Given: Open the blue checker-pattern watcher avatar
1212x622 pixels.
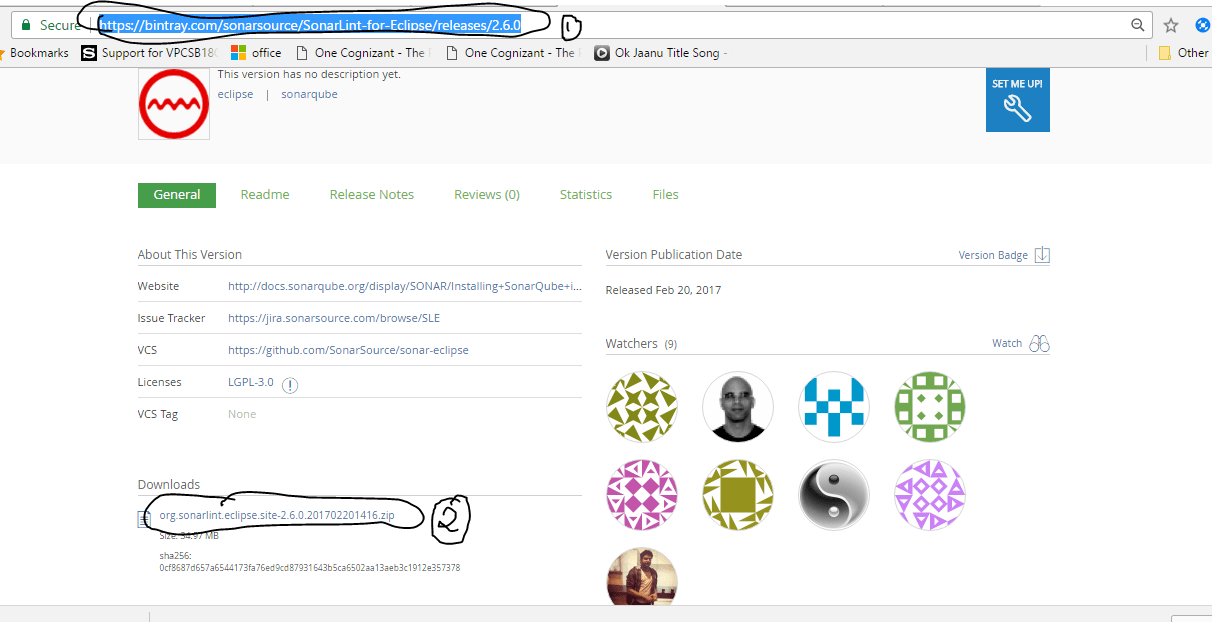Looking at the screenshot, I should pos(834,407).
